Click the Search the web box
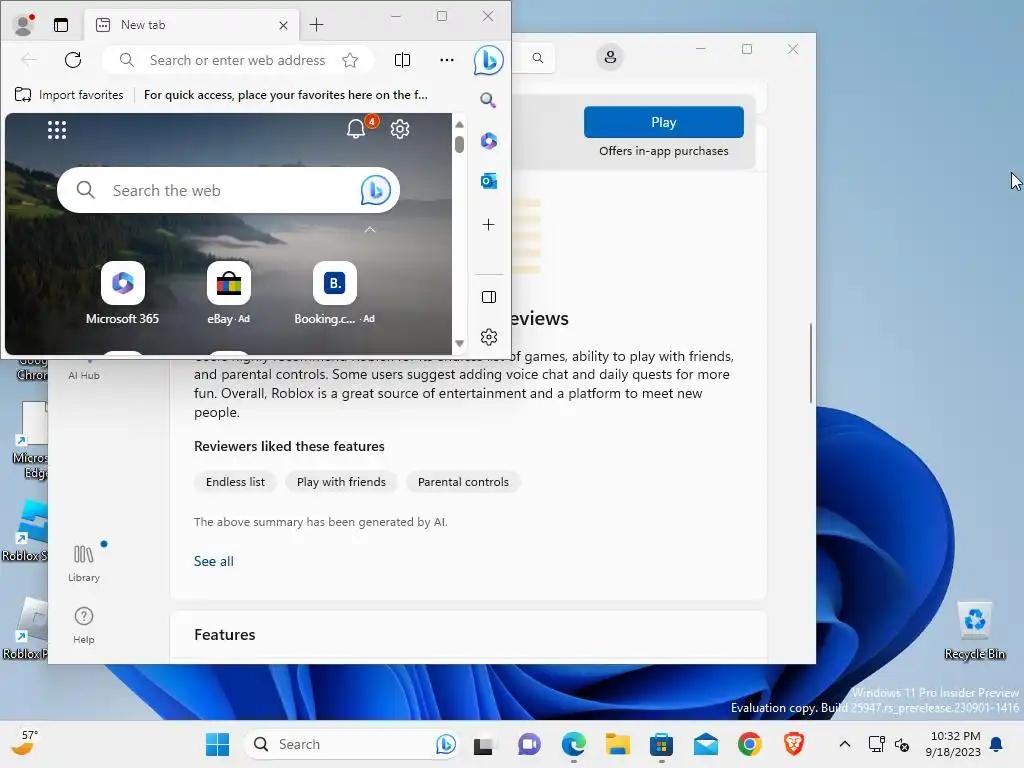The image size is (1024, 768). tap(229, 191)
